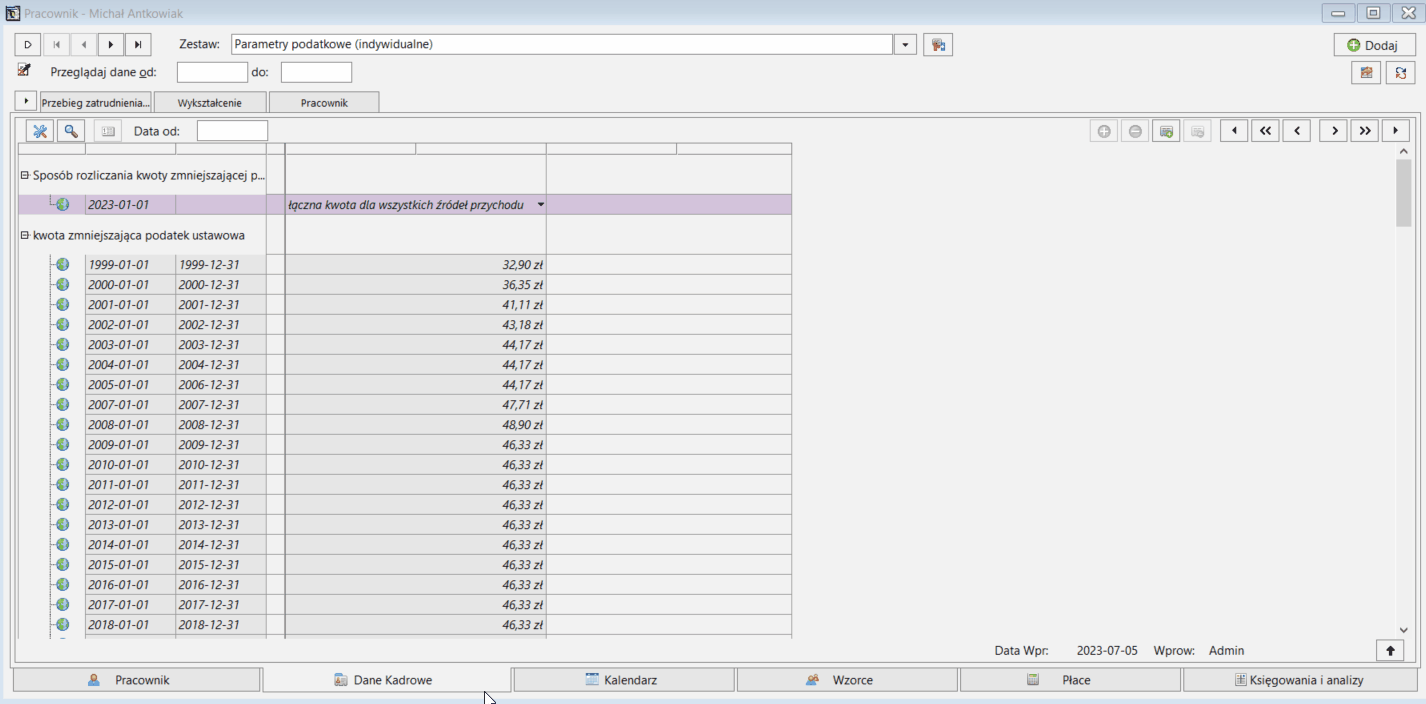Viewport: 1426px width, 704px height.
Task: Select the 2007-01-01 tax row
Action: pyautogui.click(x=405, y=405)
